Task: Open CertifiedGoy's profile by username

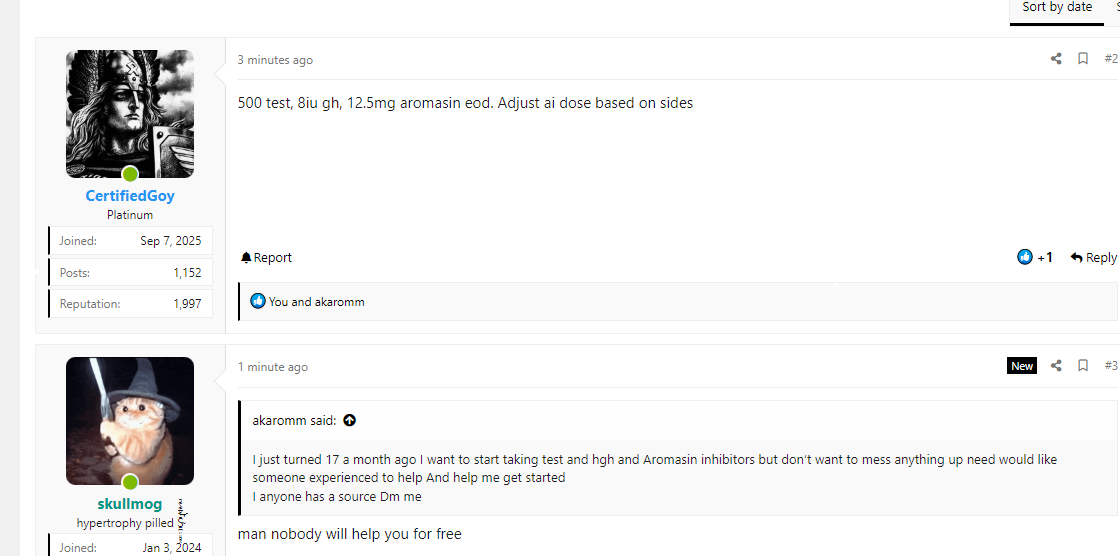Action: 130,196
